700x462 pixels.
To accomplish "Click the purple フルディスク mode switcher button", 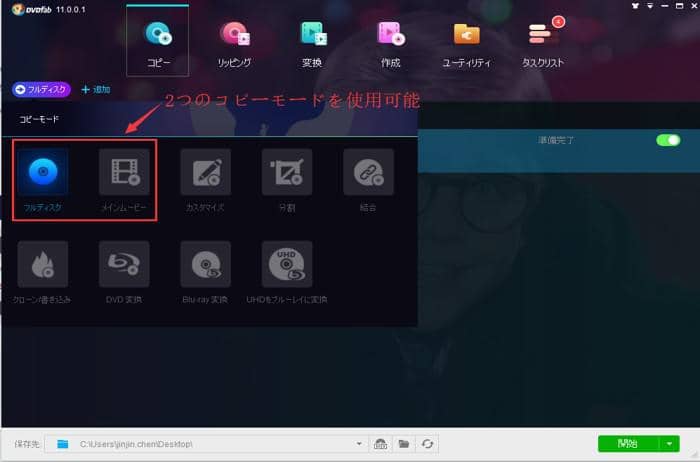I will coord(41,90).
